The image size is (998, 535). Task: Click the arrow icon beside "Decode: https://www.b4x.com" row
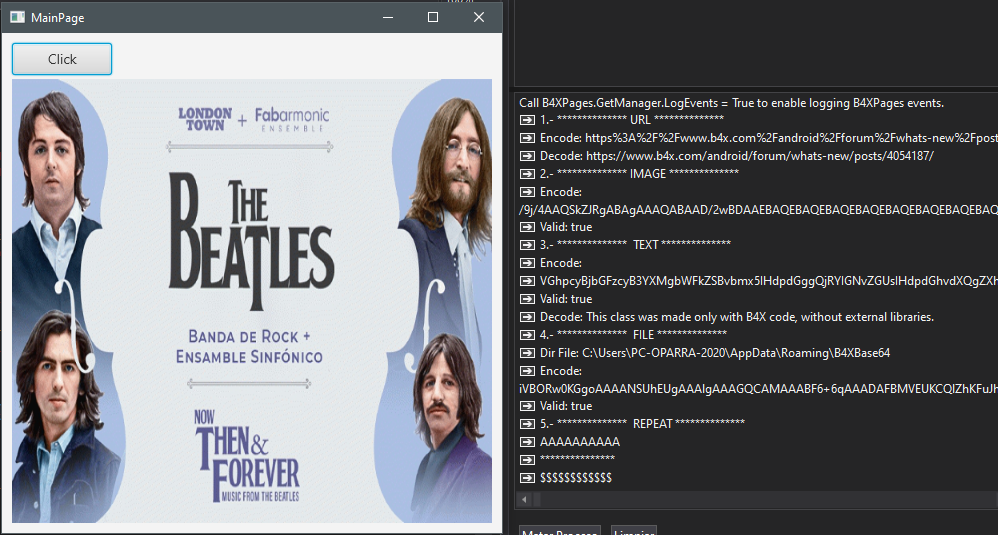pyautogui.click(x=527, y=156)
